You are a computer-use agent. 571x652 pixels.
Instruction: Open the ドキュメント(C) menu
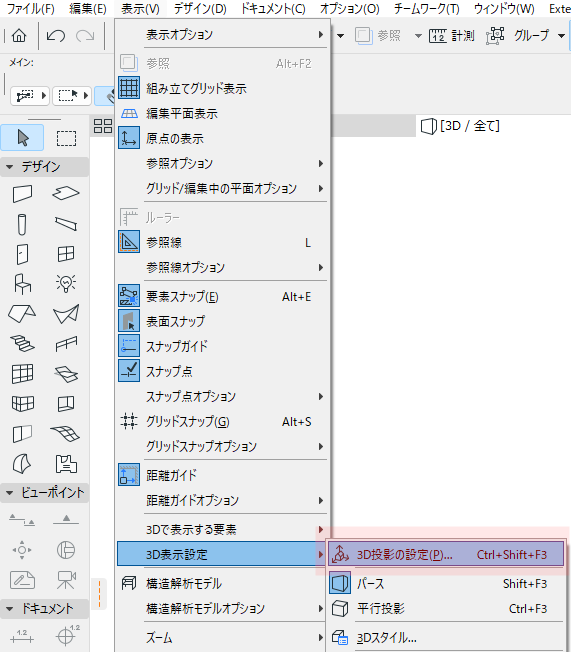pos(273,8)
